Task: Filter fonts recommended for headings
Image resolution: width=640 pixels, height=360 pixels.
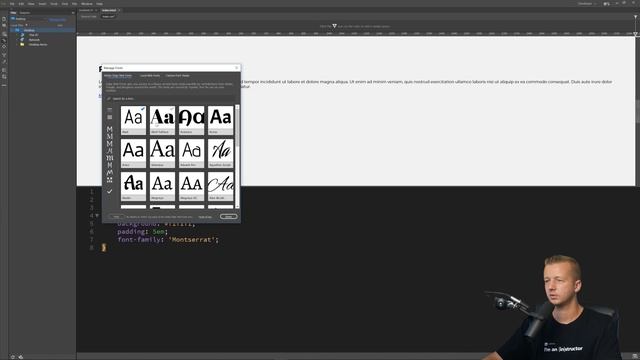Action: click(x=109, y=109)
